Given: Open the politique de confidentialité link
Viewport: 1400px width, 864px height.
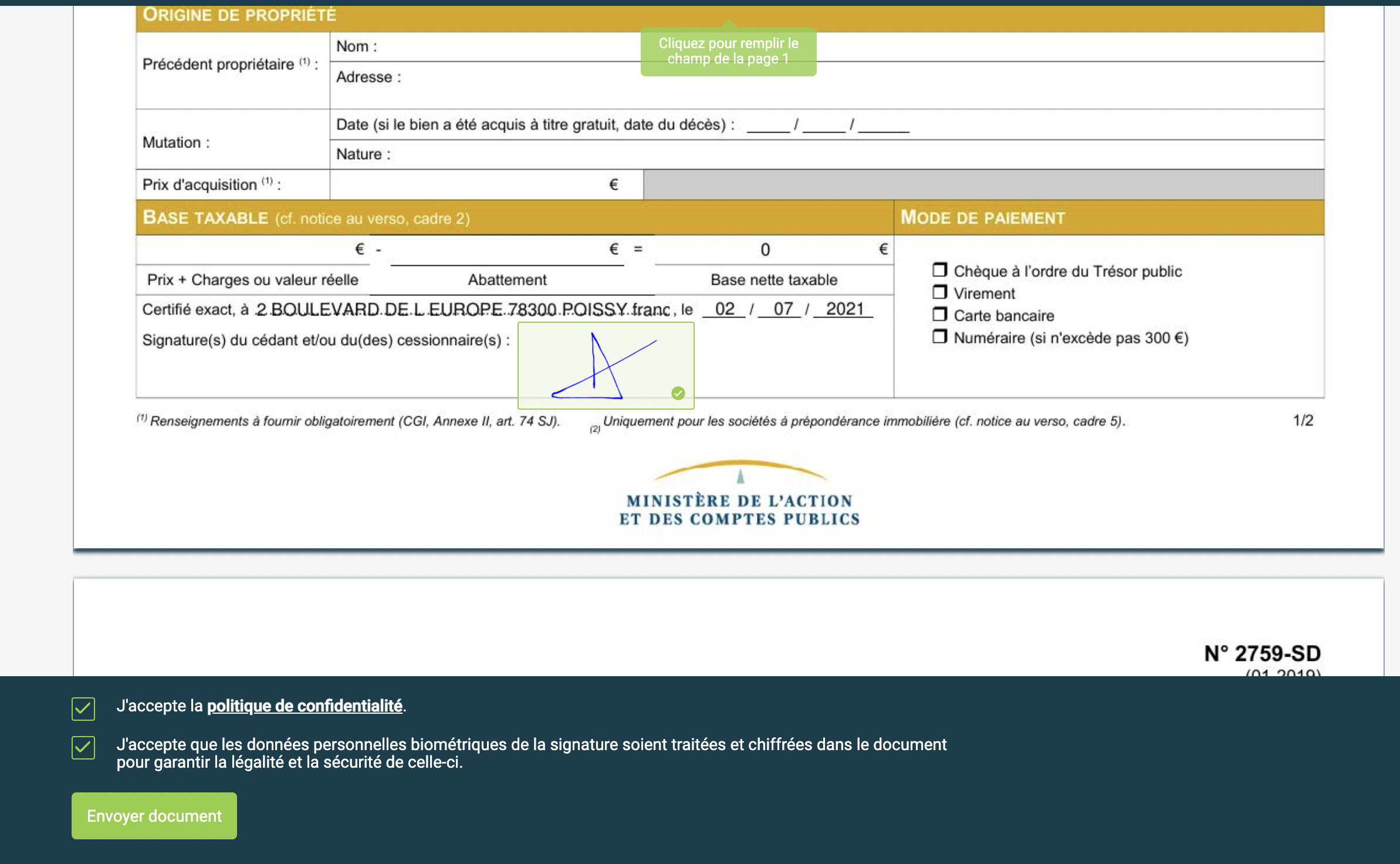Looking at the screenshot, I should pos(305,706).
